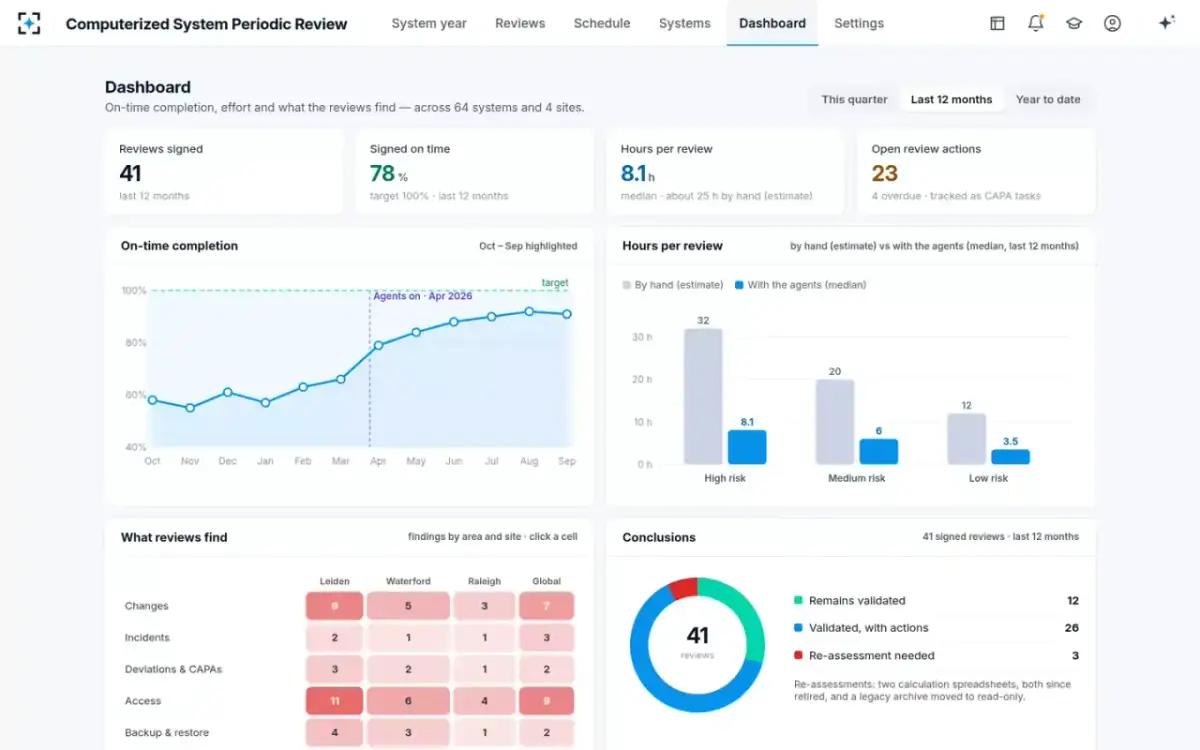1200x750 pixels.
Task: Open the Signed on time card
Action: point(475,171)
